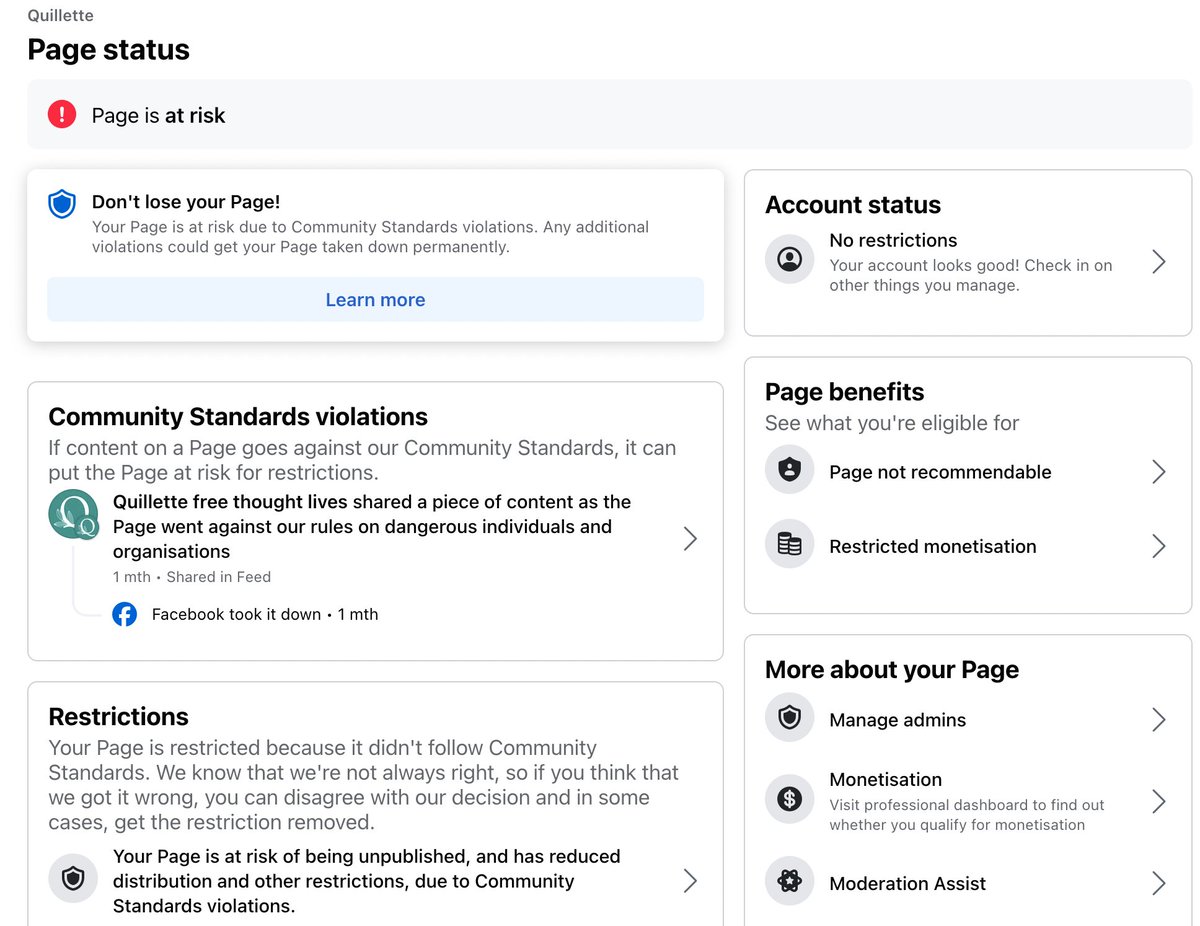The width and height of the screenshot is (1200, 926).
Task: Click Your account looks good description text
Action: [971, 275]
